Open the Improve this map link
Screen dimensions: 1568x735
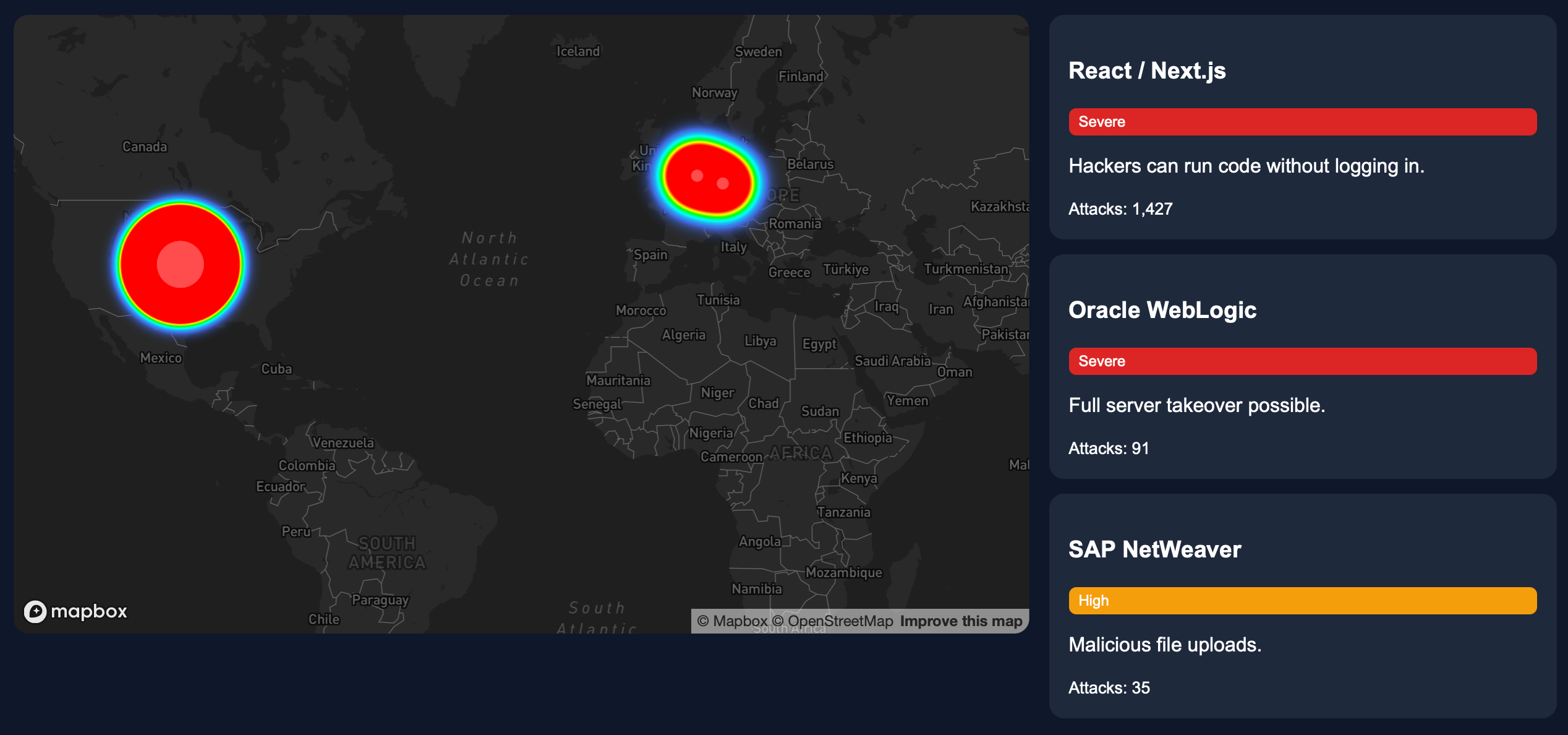coord(961,621)
